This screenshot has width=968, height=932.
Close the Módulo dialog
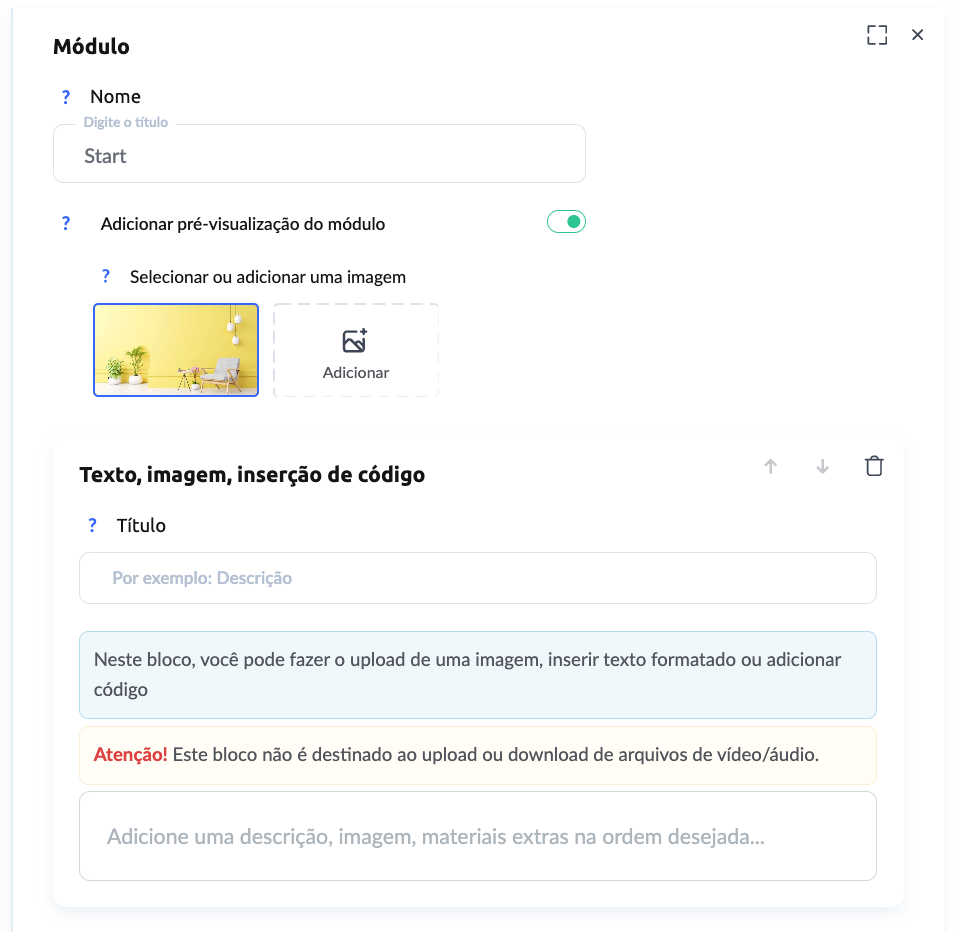(917, 35)
